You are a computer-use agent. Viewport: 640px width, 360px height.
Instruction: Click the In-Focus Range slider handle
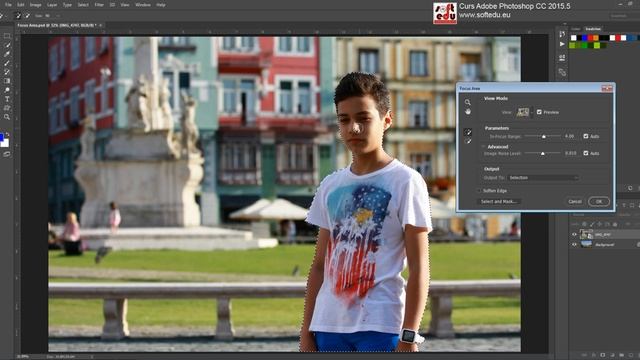(544, 137)
